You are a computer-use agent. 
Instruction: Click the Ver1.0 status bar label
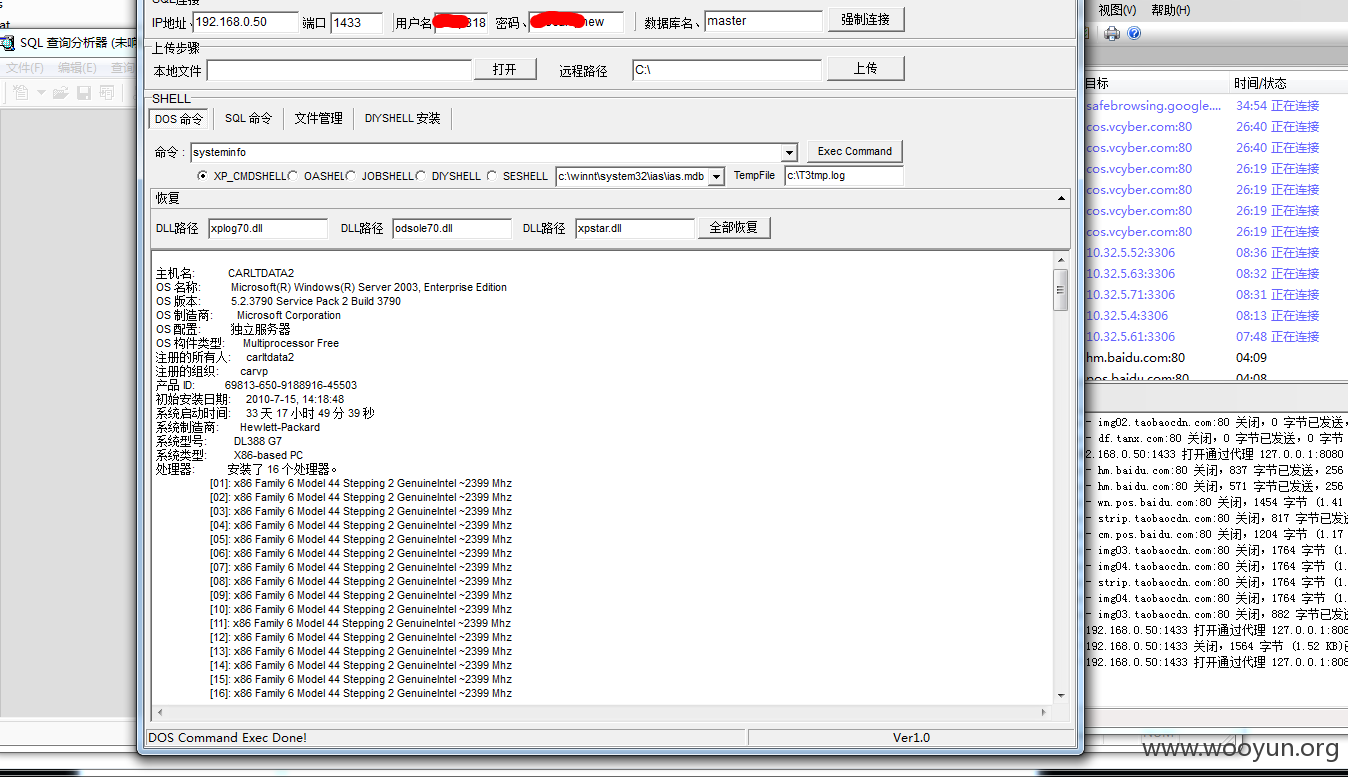[x=911, y=737]
